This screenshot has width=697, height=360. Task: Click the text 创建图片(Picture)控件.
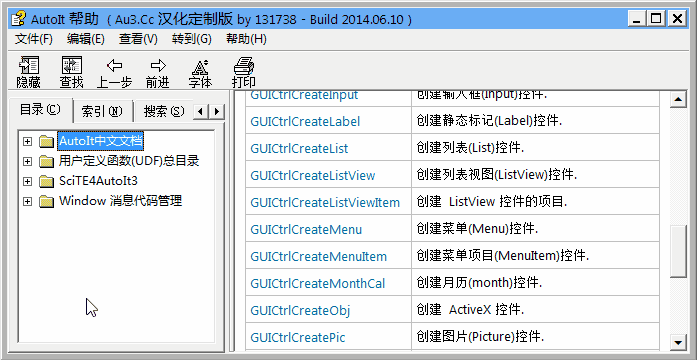(x=480, y=337)
